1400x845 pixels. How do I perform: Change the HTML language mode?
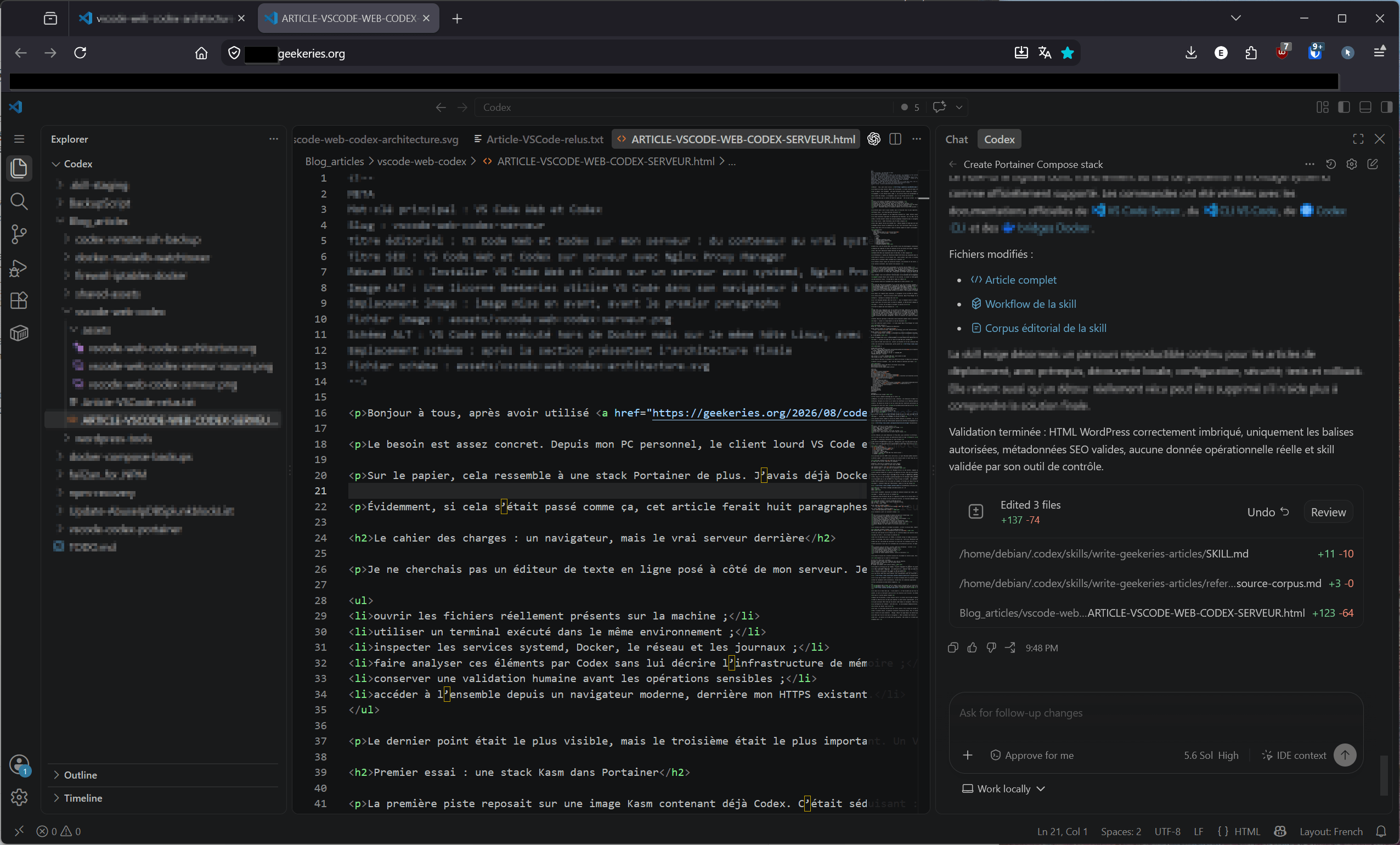[x=1247, y=831]
